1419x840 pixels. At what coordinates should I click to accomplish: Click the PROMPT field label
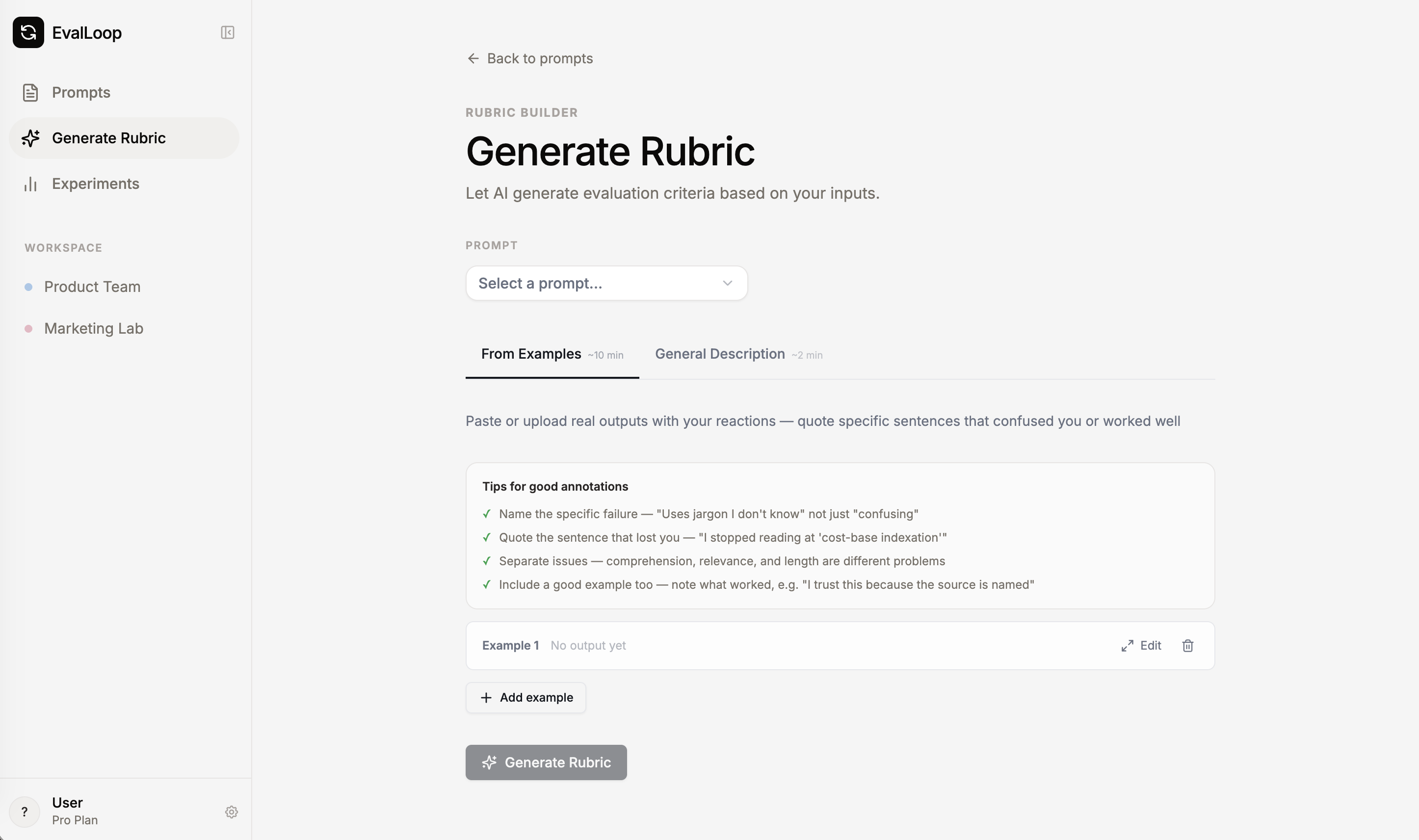[491, 246]
